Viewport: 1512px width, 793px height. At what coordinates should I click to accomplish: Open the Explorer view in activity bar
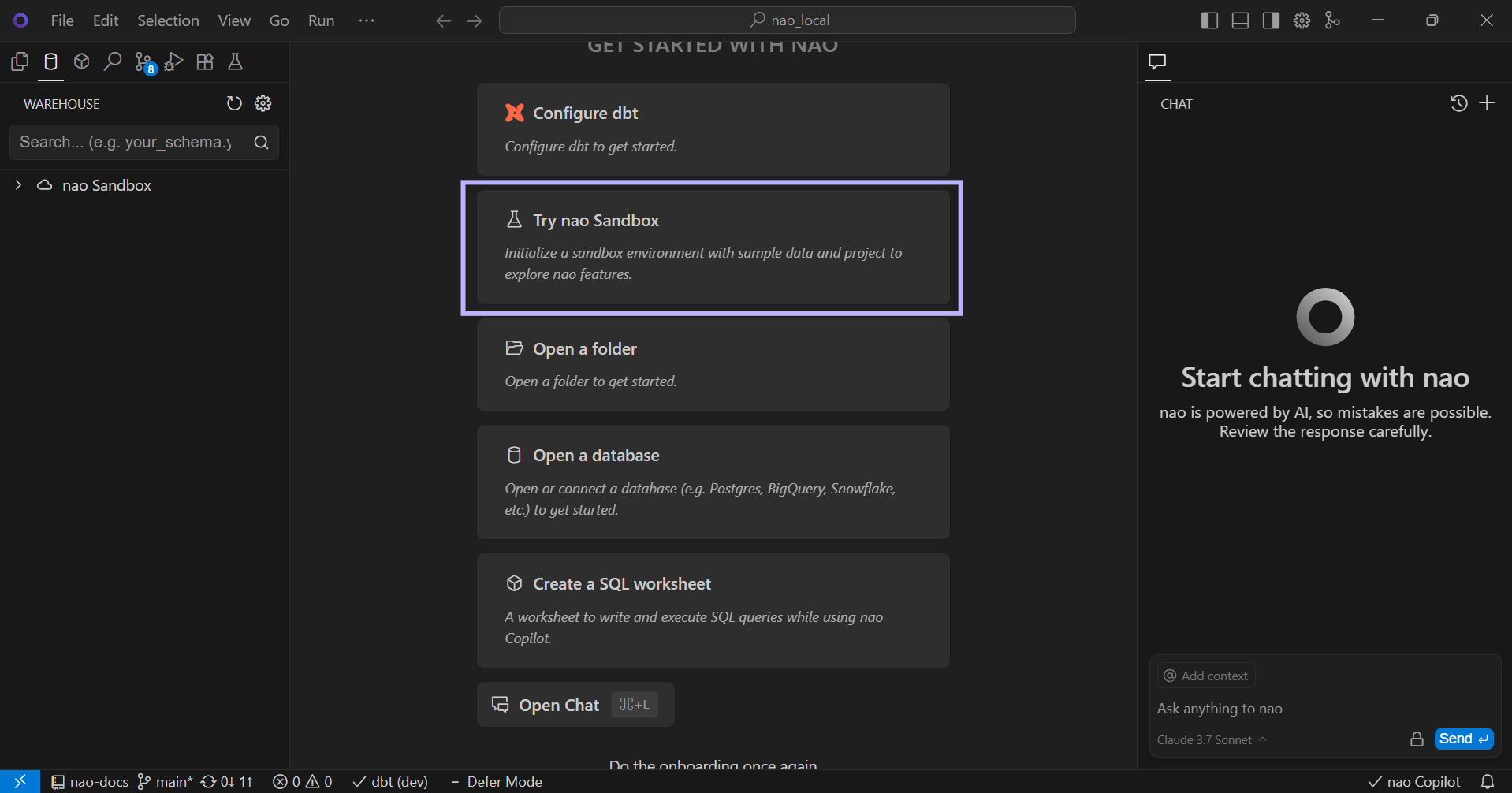[20, 61]
